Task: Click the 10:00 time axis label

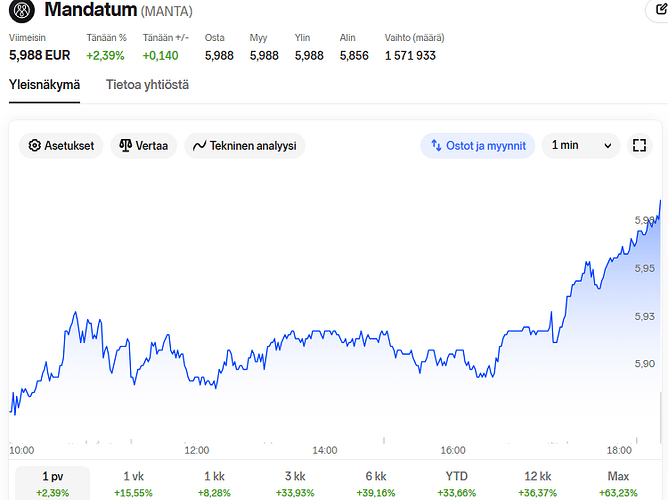Action: pos(22,450)
